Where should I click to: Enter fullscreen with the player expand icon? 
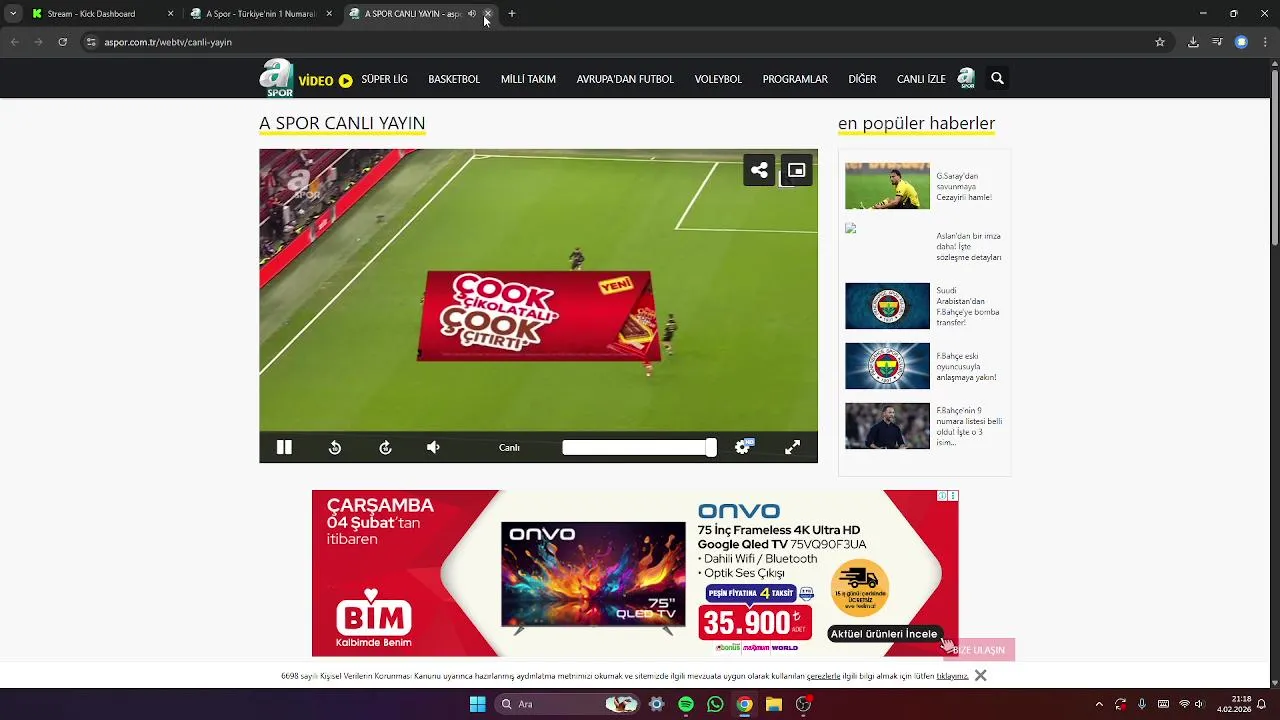point(792,447)
